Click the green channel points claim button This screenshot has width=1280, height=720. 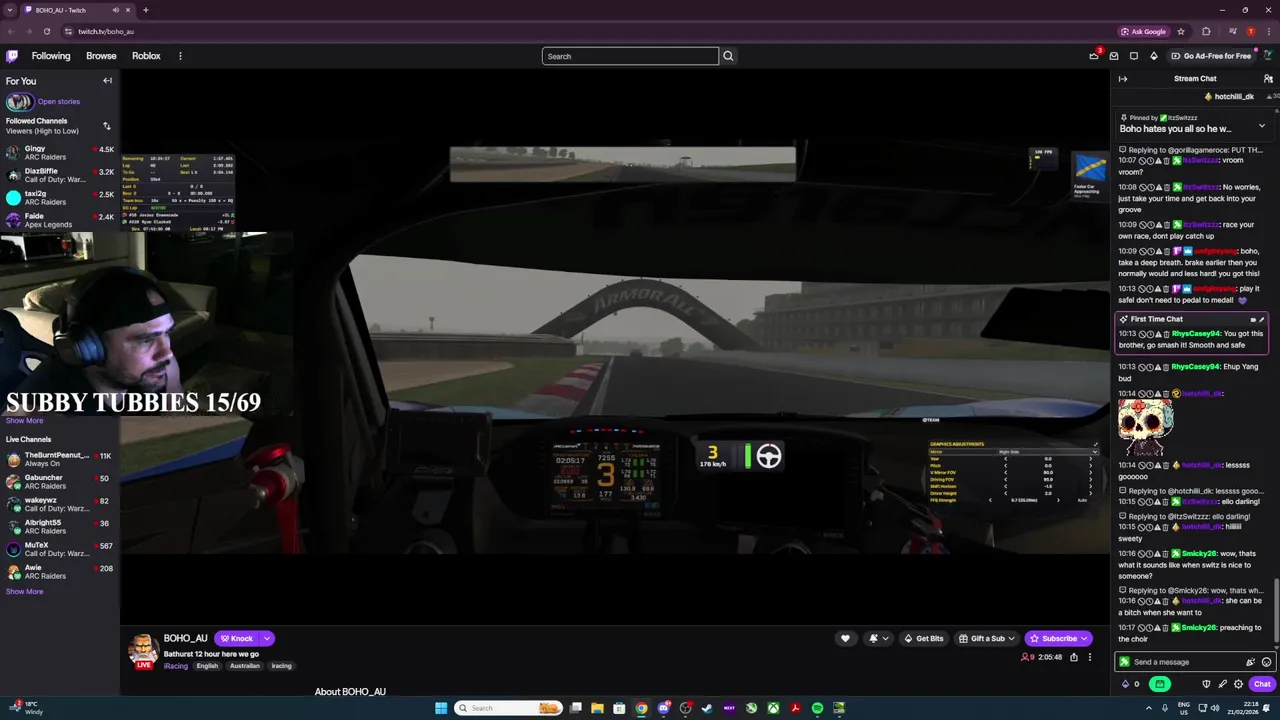[1159, 684]
